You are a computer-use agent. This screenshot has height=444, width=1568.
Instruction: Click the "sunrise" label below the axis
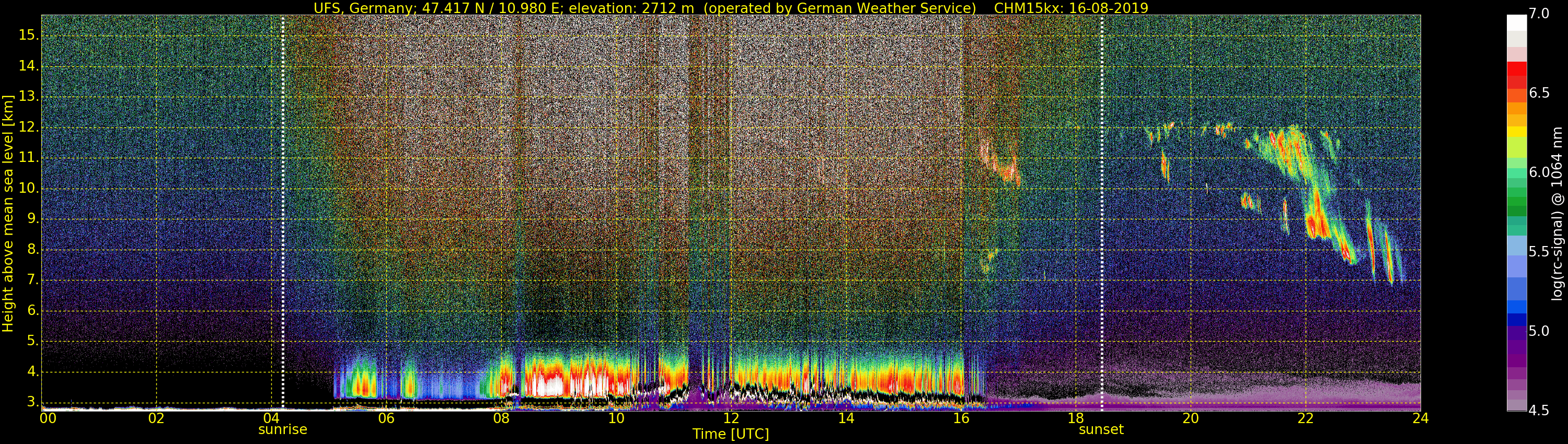282,429
